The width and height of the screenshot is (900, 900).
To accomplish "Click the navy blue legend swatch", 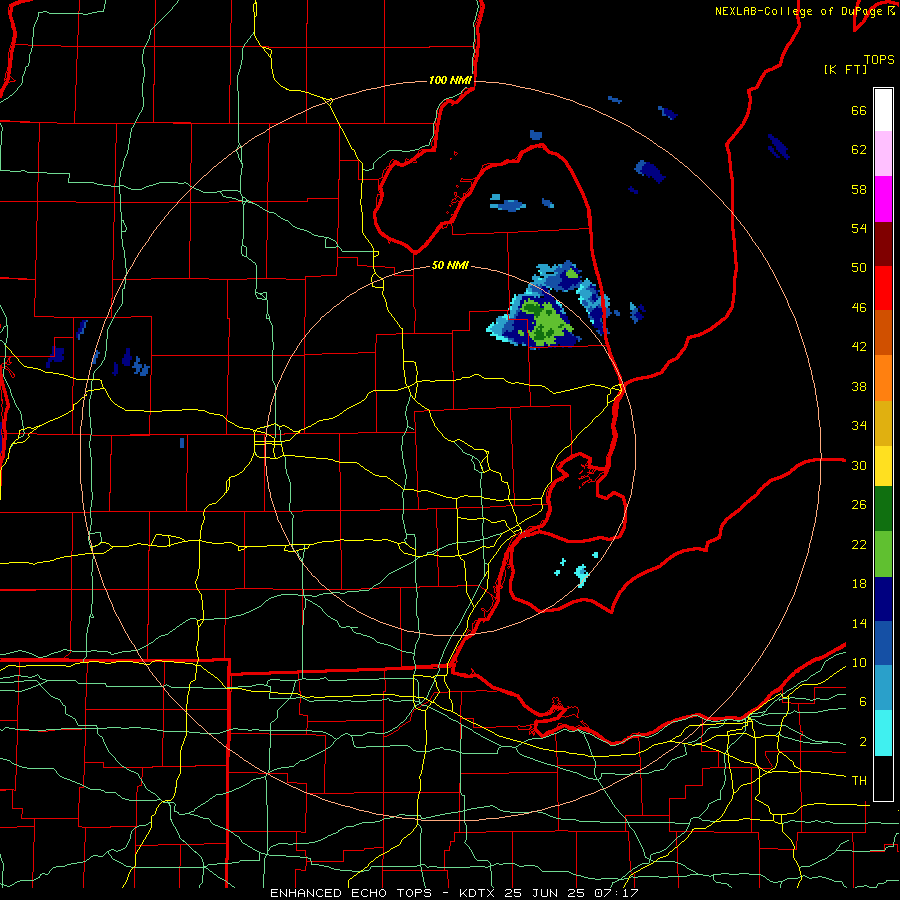I will pos(883,599).
